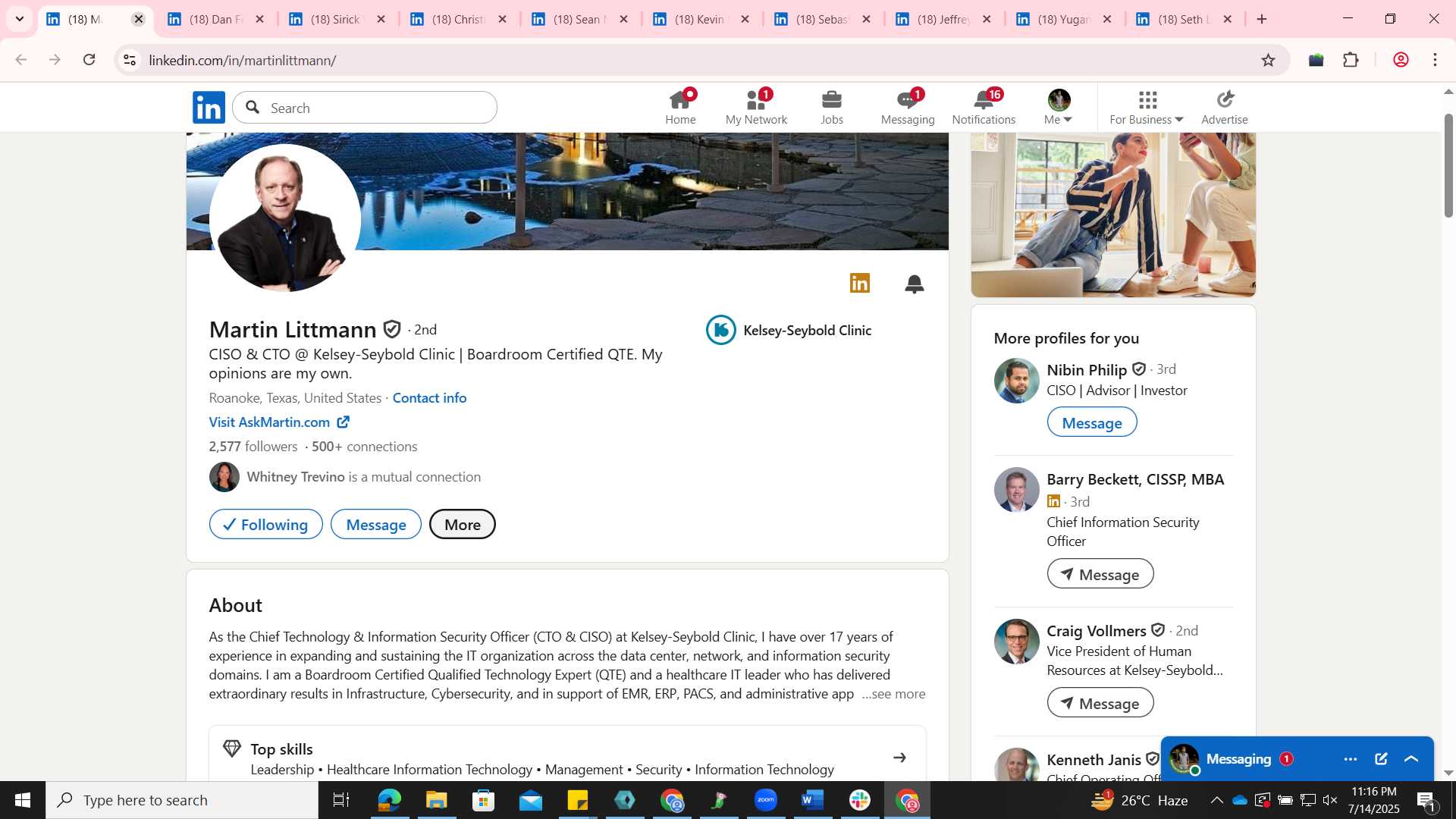Open Chrome three-dot menu
Viewport: 1456px width, 819px height.
1436,60
